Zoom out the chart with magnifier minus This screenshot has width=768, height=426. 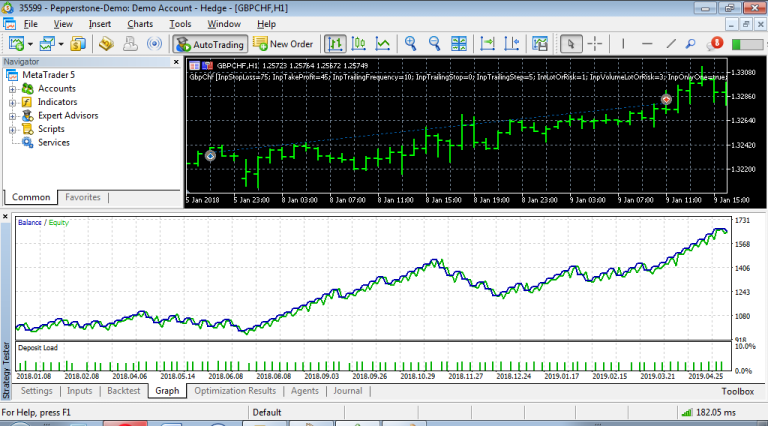click(x=434, y=44)
